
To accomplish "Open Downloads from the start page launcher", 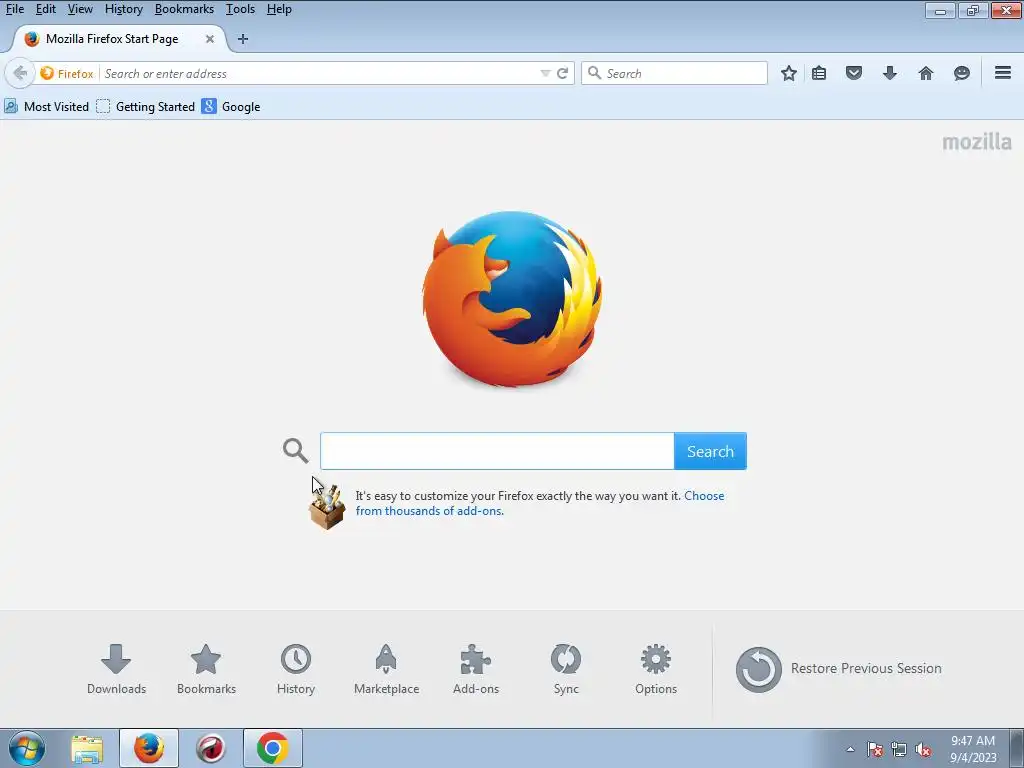I will [116, 669].
